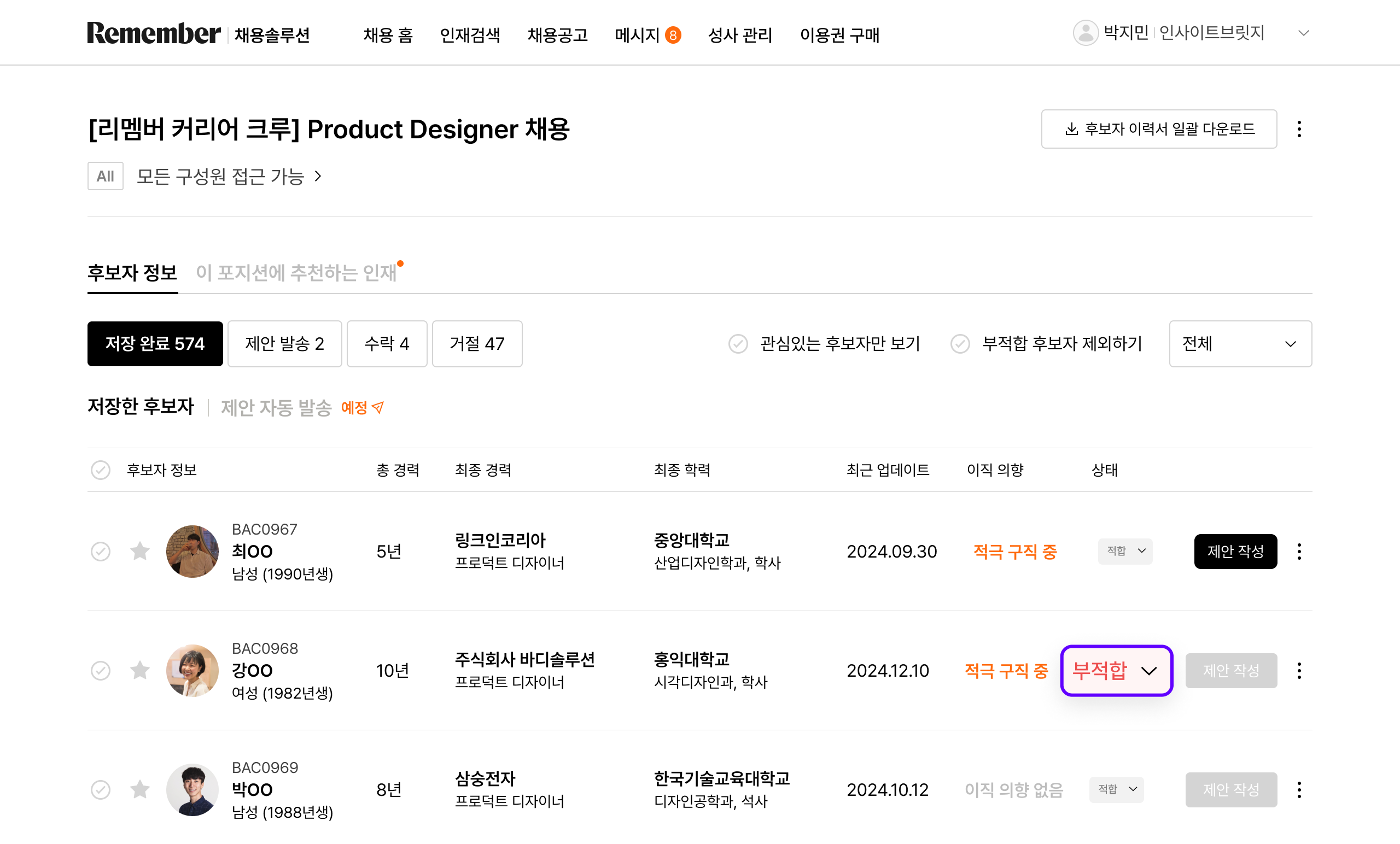1400x844 pixels.
Task: Star candidate 최OO as favorite
Action: click(x=140, y=551)
